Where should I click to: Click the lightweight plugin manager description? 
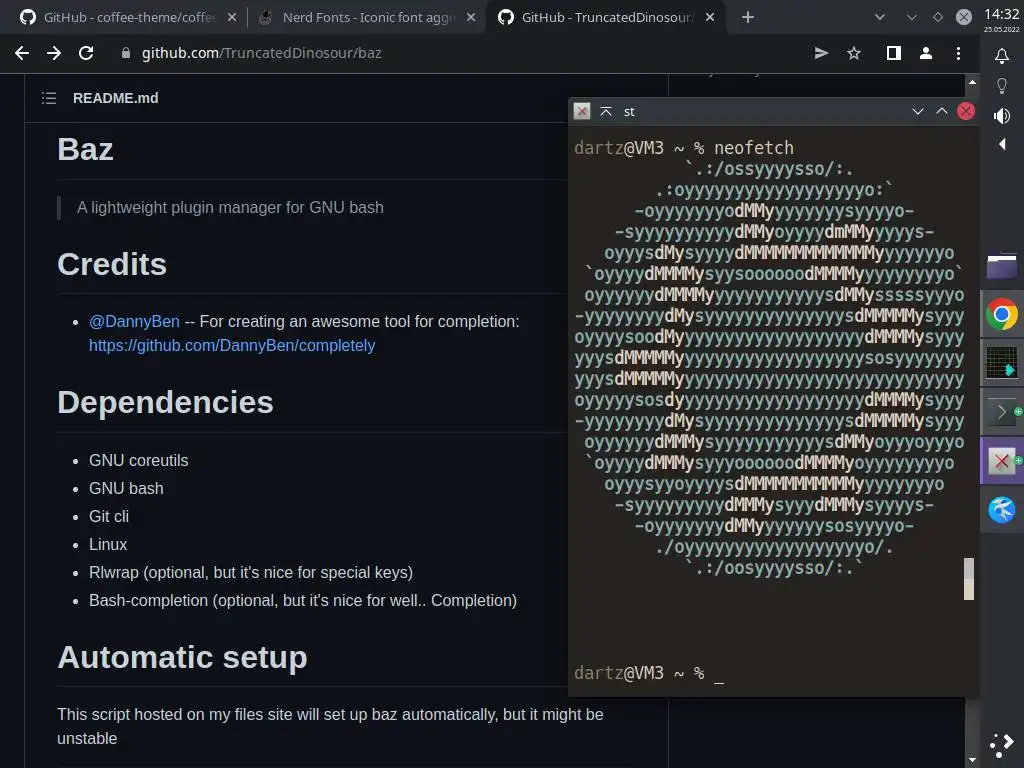pyautogui.click(x=230, y=208)
